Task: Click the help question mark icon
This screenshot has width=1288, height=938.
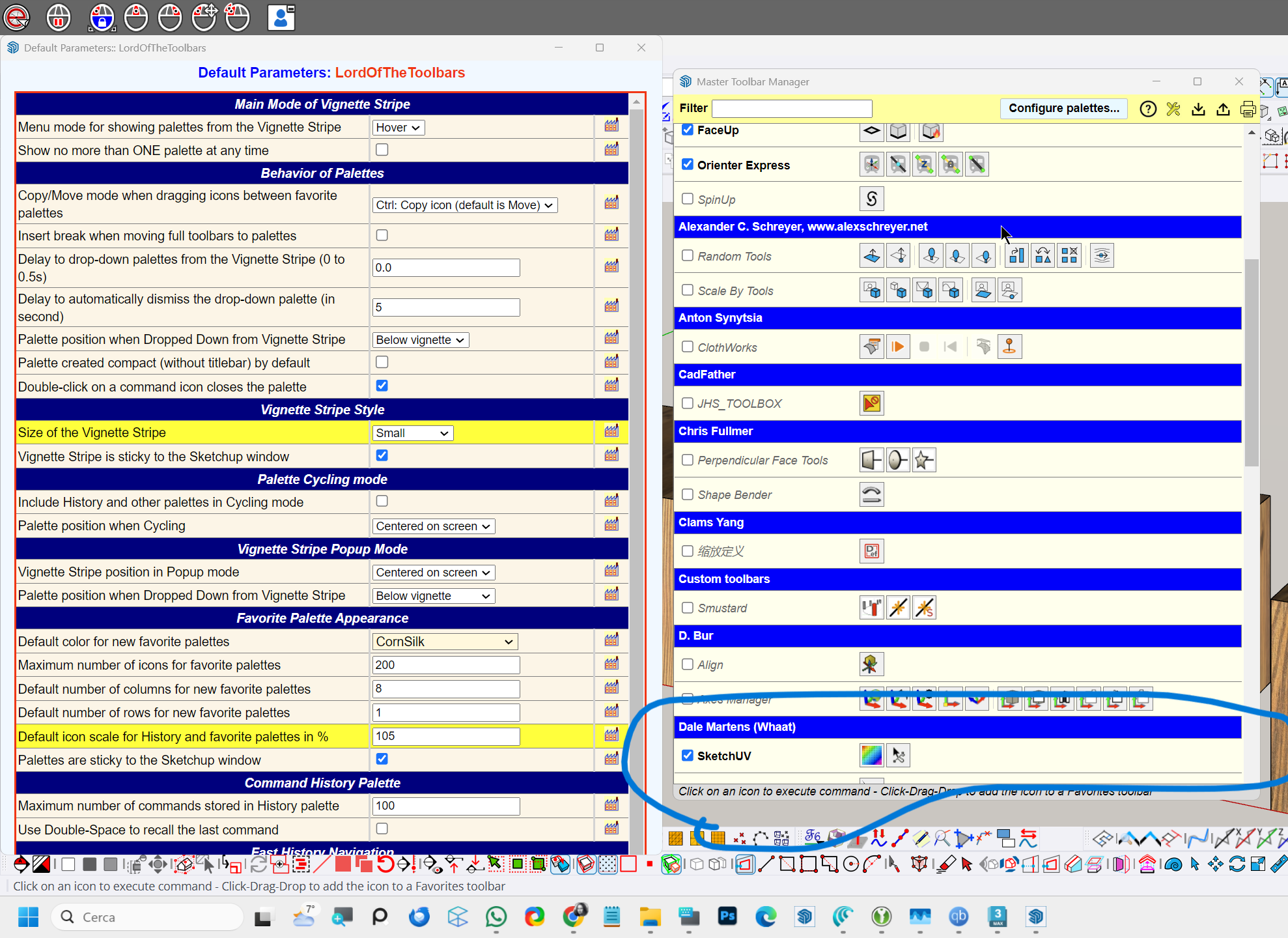Action: pos(1148,109)
